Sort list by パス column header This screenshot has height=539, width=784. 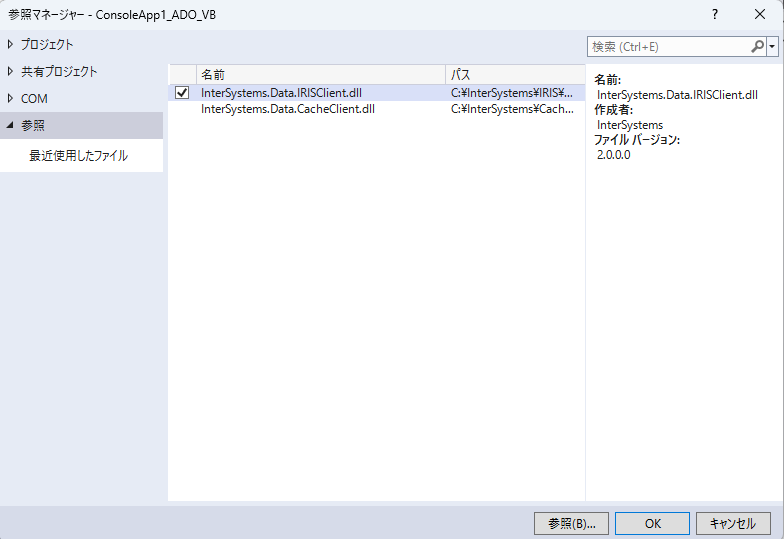tap(512, 75)
